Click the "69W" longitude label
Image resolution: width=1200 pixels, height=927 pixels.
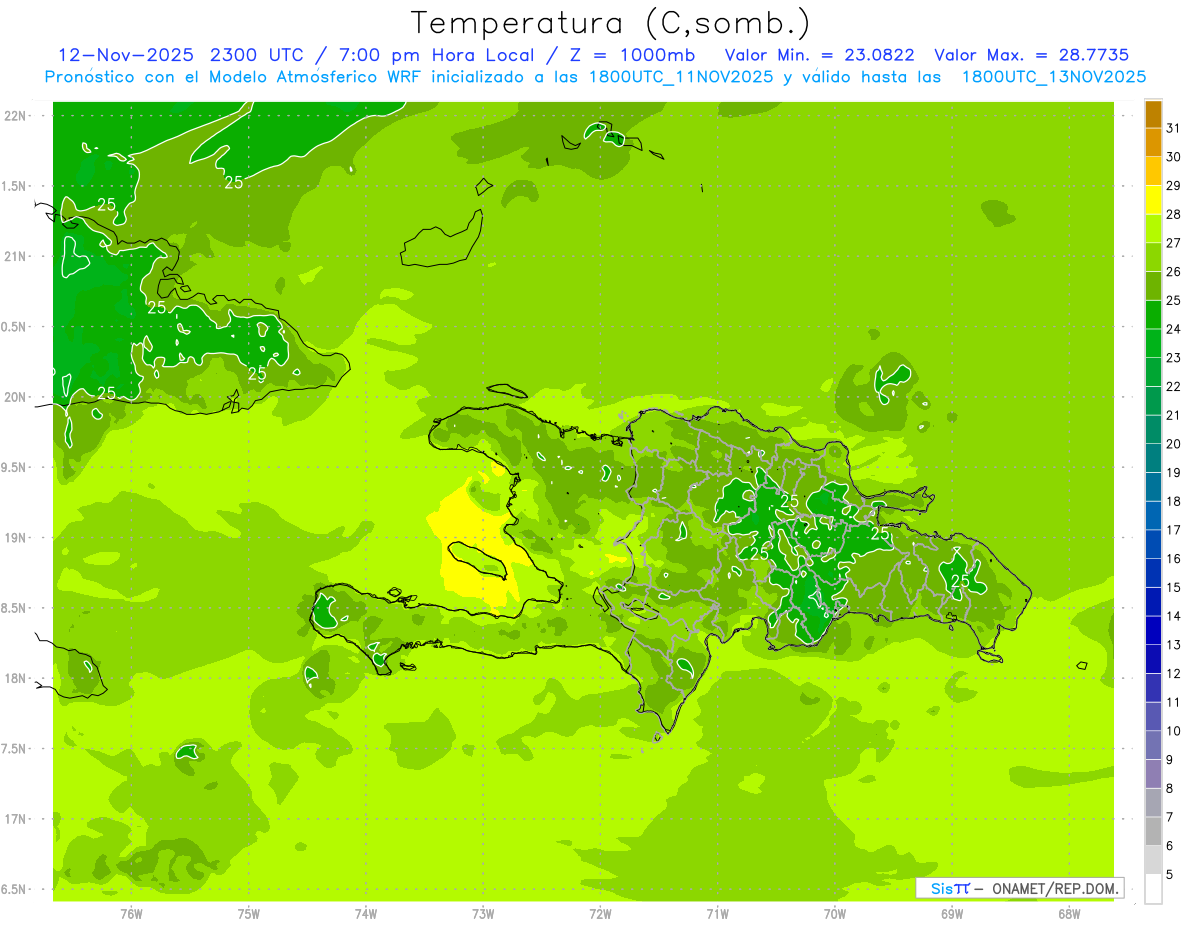[x=952, y=914]
